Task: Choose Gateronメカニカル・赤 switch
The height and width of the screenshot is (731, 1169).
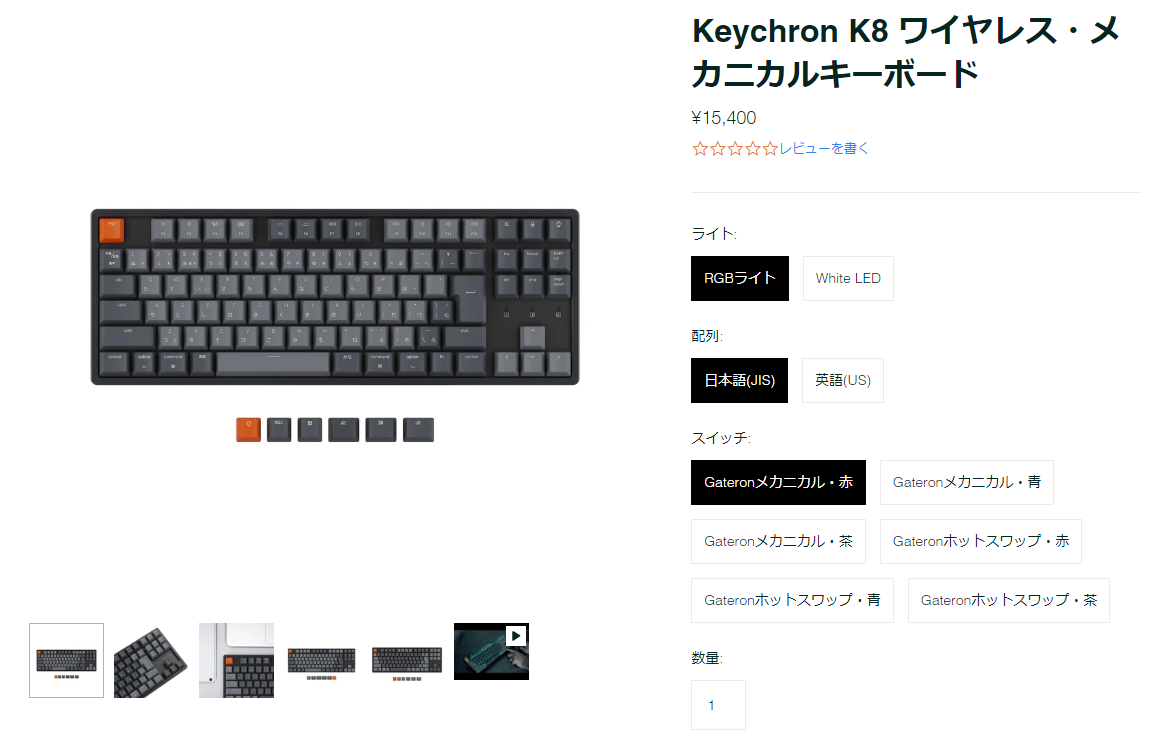Action: pos(778,483)
